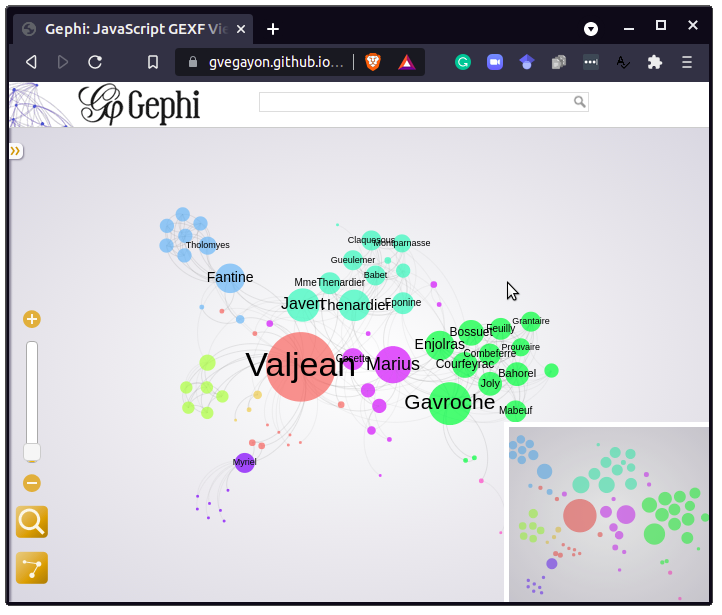Select the Gavroche node
This screenshot has height=615, width=722.
tap(450, 403)
